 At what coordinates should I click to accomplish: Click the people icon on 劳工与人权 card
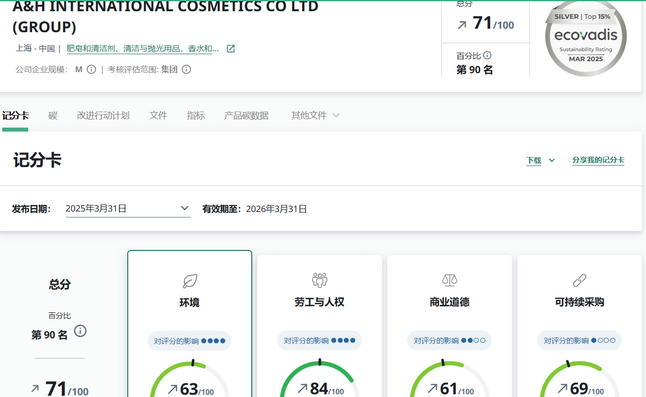pyautogui.click(x=320, y=280)
